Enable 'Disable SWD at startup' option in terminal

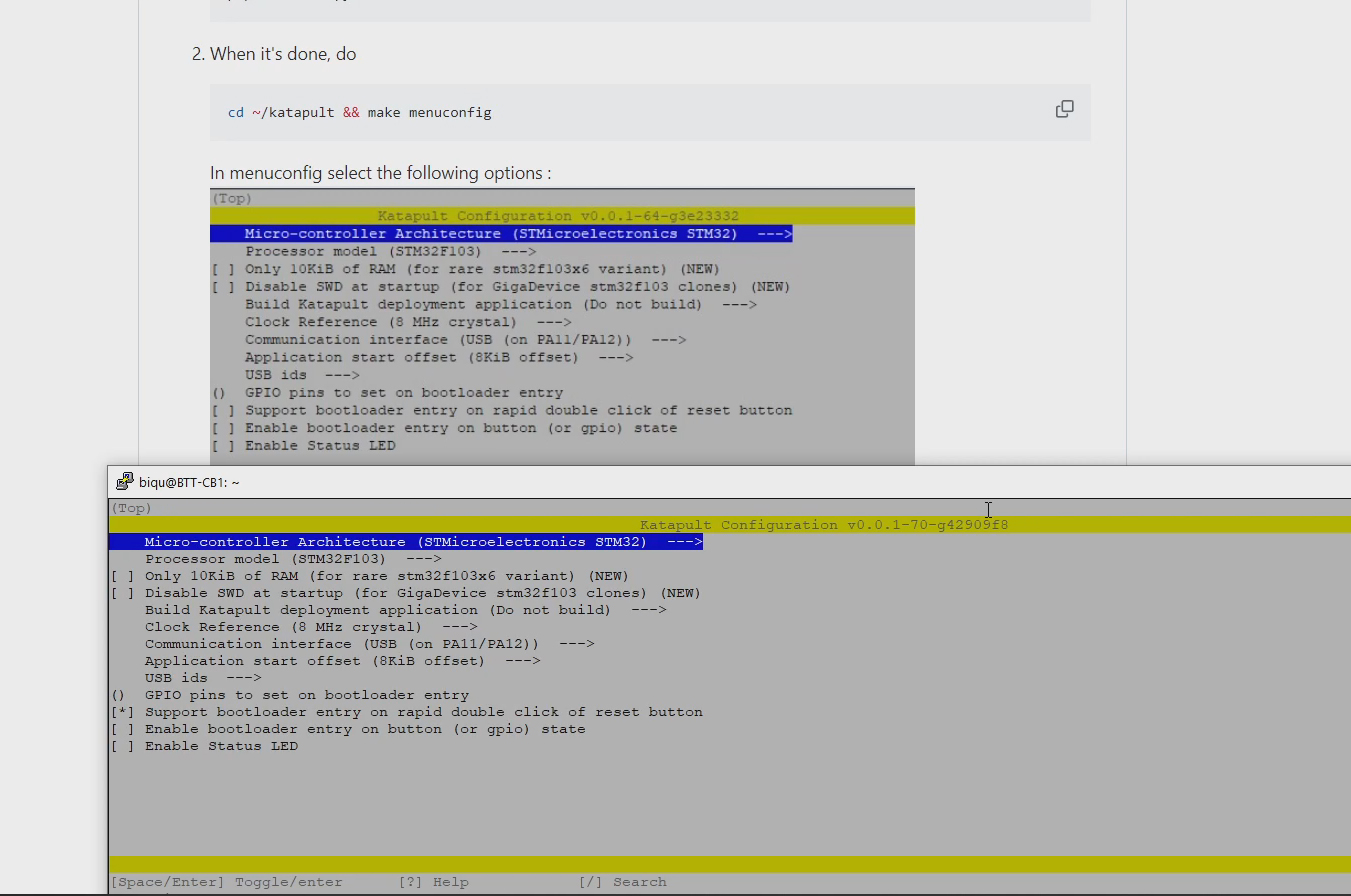coord(123,593)
